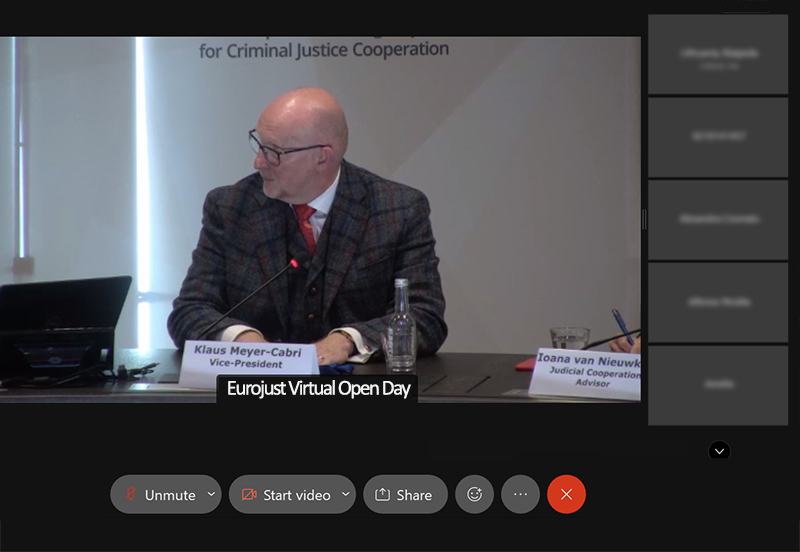Leave the meeting with the red X button
The width and height of the screenshot is (800, 552).
(x=566, y=494)
